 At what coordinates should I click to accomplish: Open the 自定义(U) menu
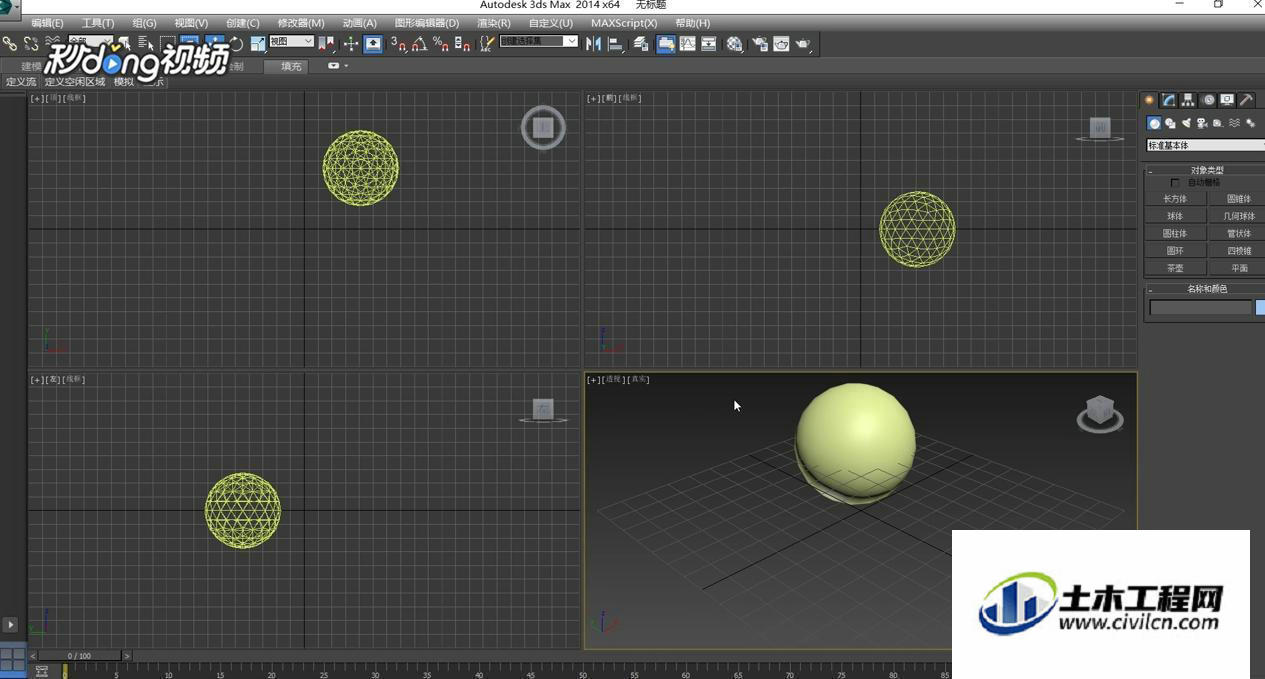pos(551,23)
